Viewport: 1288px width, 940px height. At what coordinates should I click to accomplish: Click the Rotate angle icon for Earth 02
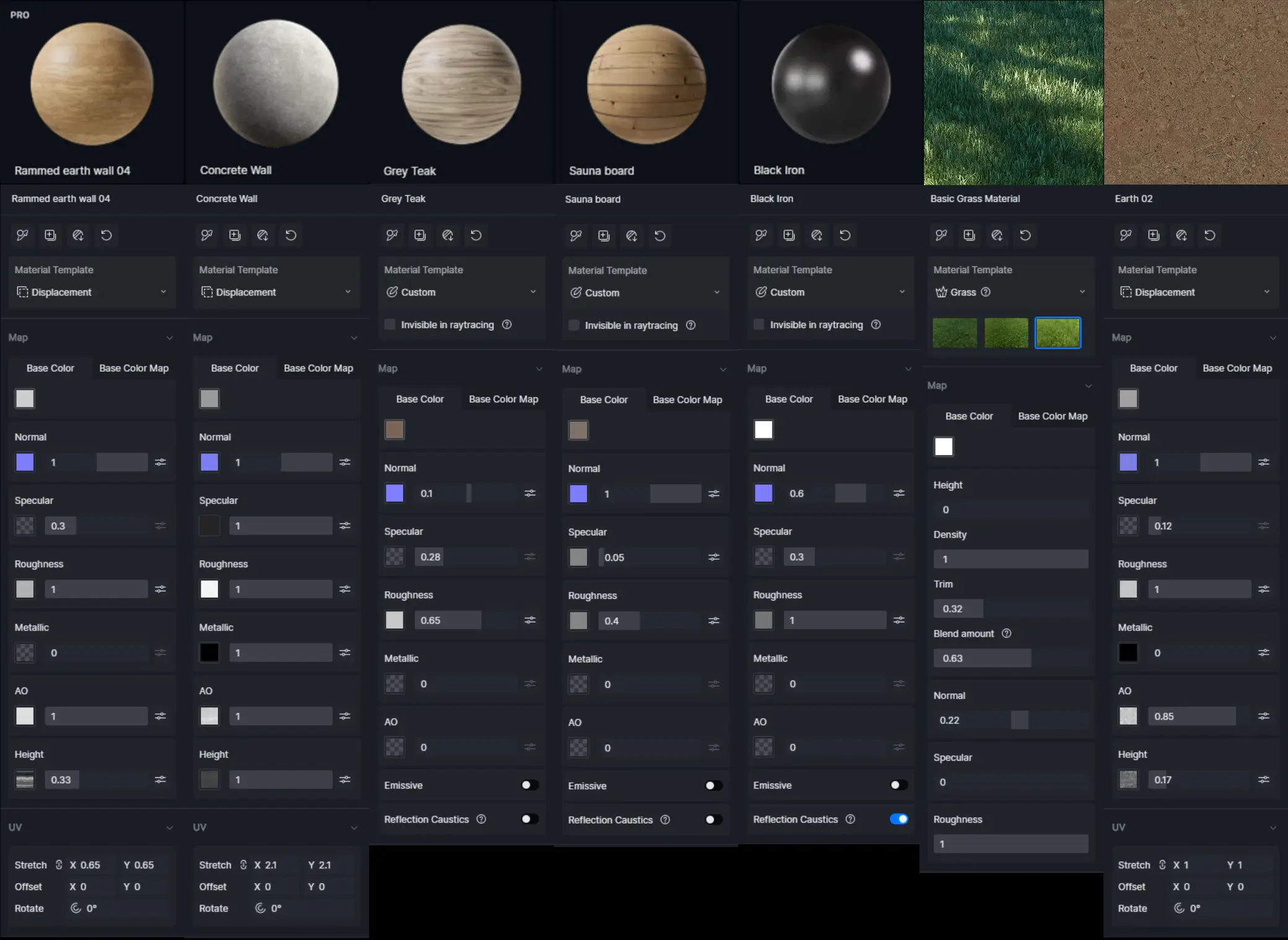click(1180, 908)
